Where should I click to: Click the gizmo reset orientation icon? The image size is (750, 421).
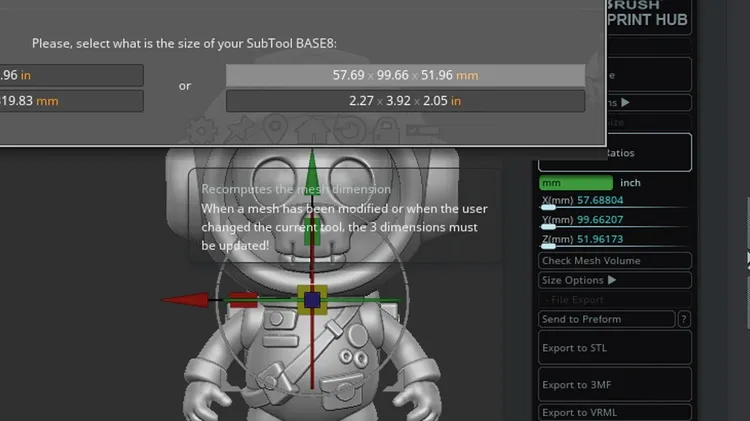tap(347, 130)
